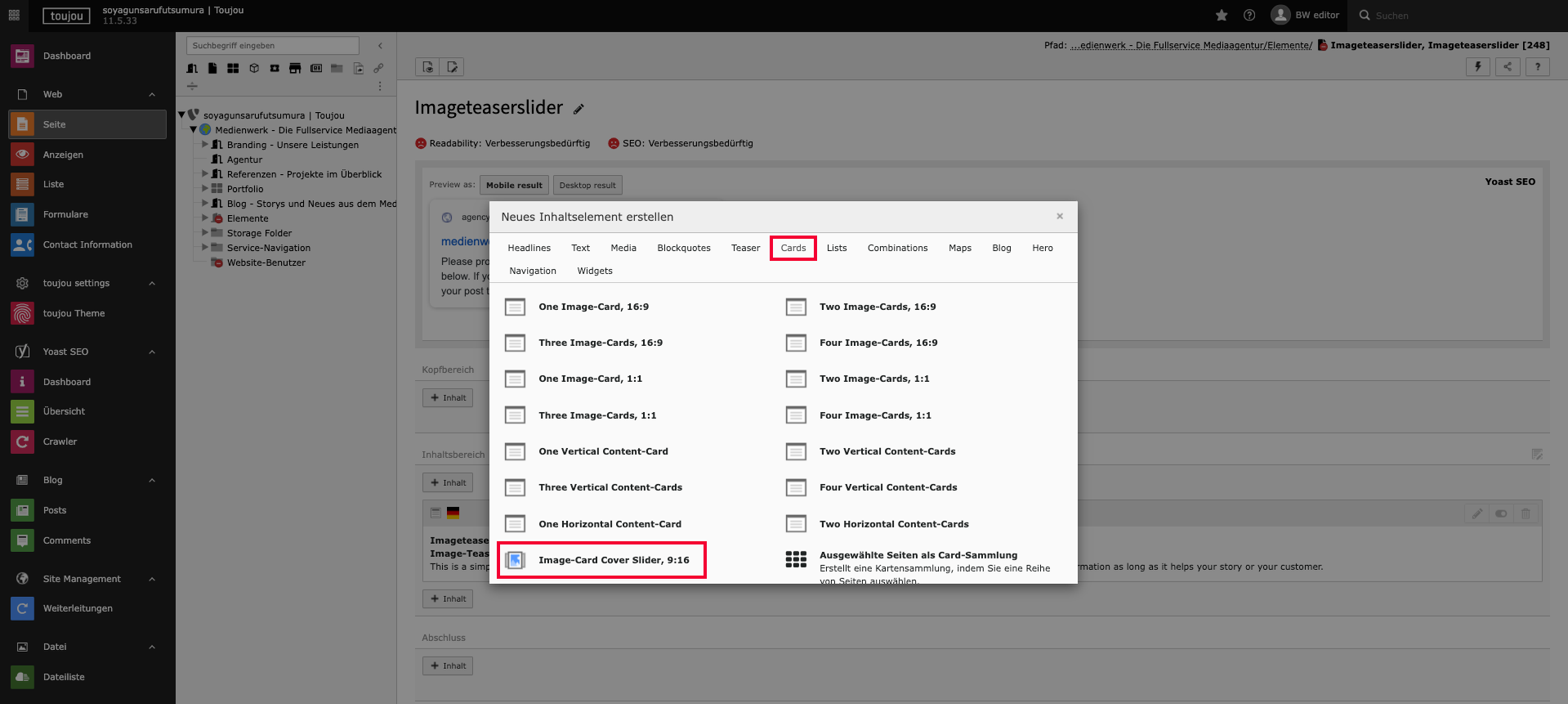
Task: Expand the Branding - Unsere Leistungen tree node
Action: [x=205, y=145]
